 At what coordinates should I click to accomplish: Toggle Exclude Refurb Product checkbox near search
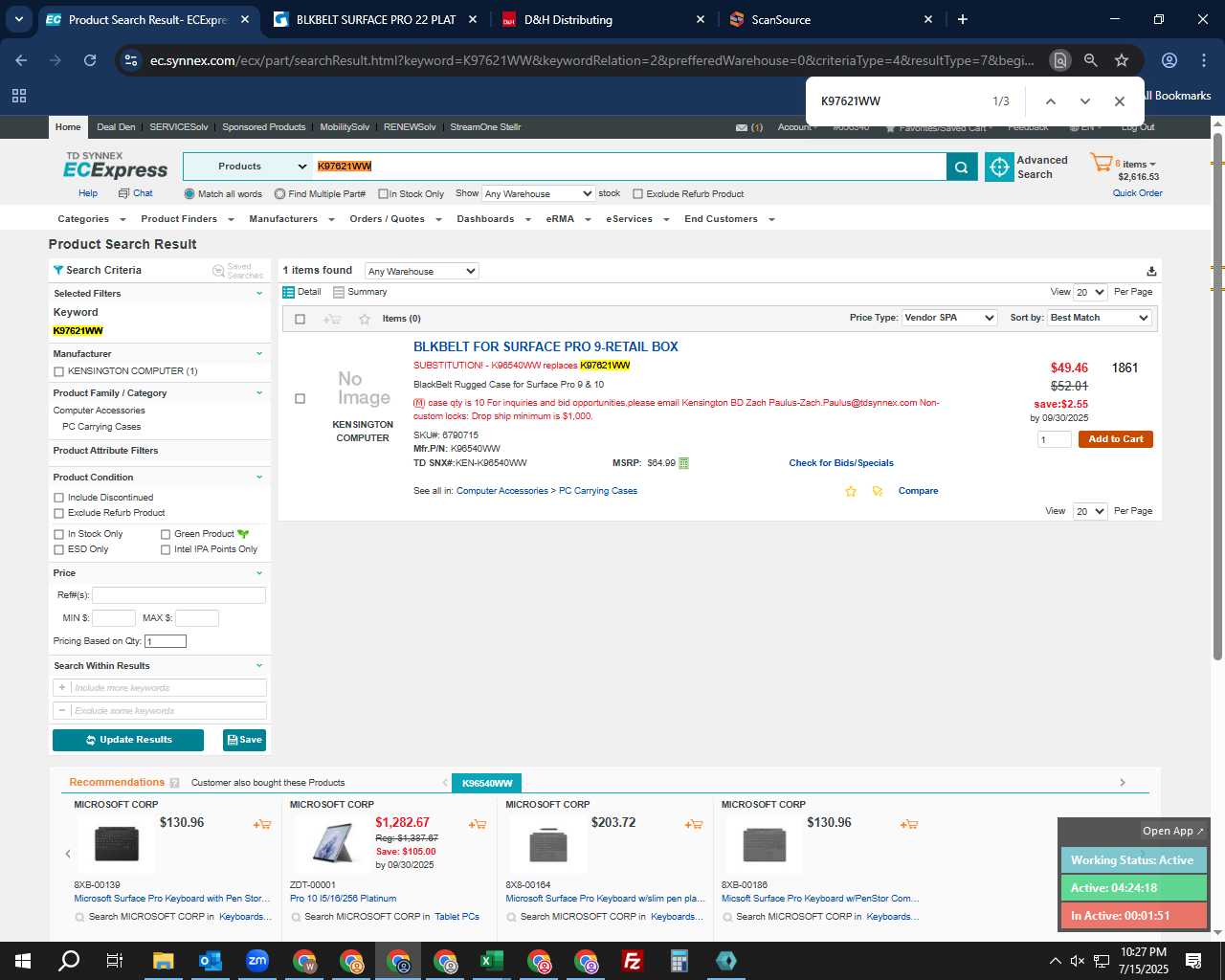point(637,194)
